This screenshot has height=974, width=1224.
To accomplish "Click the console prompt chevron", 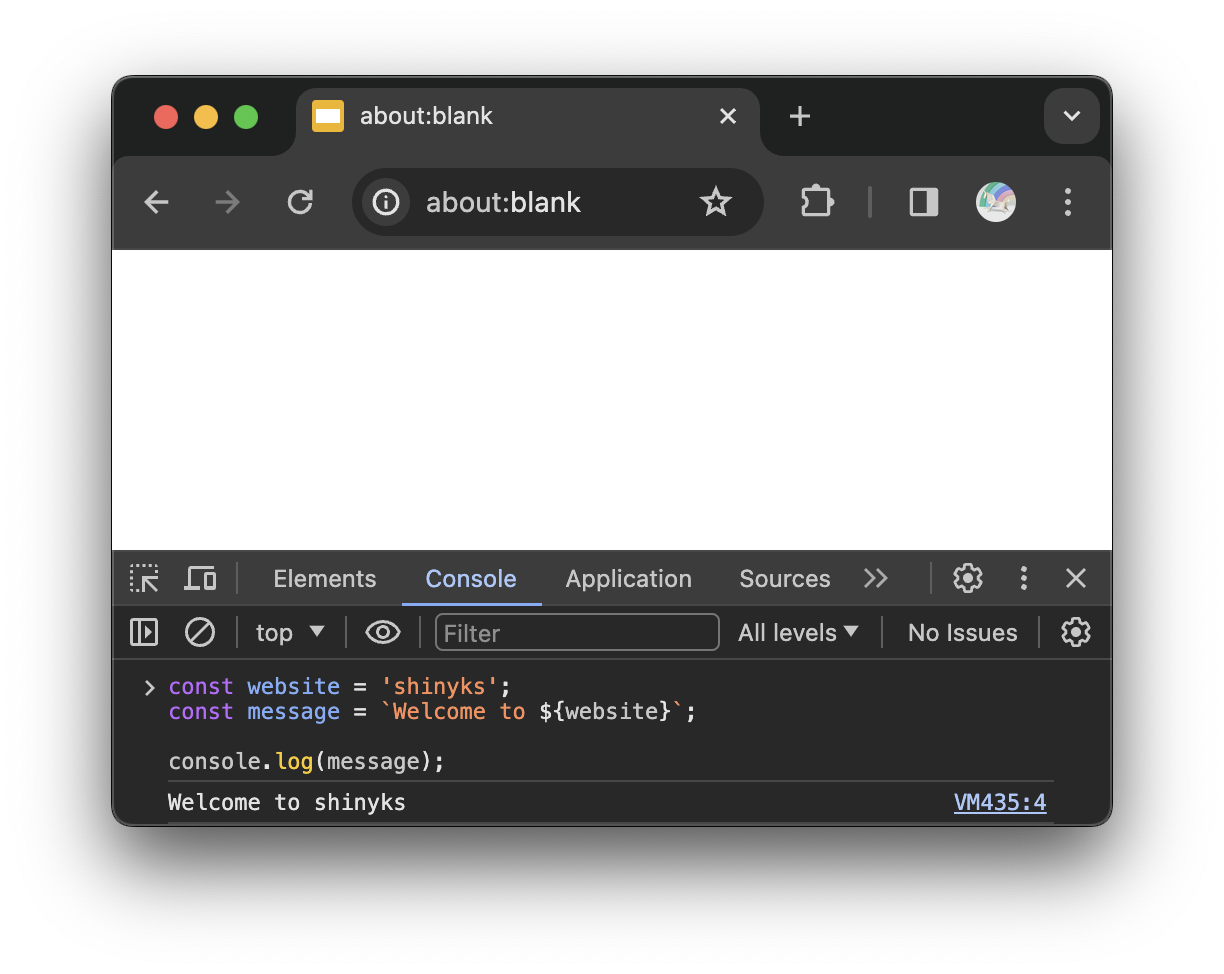I will point(150,687).
